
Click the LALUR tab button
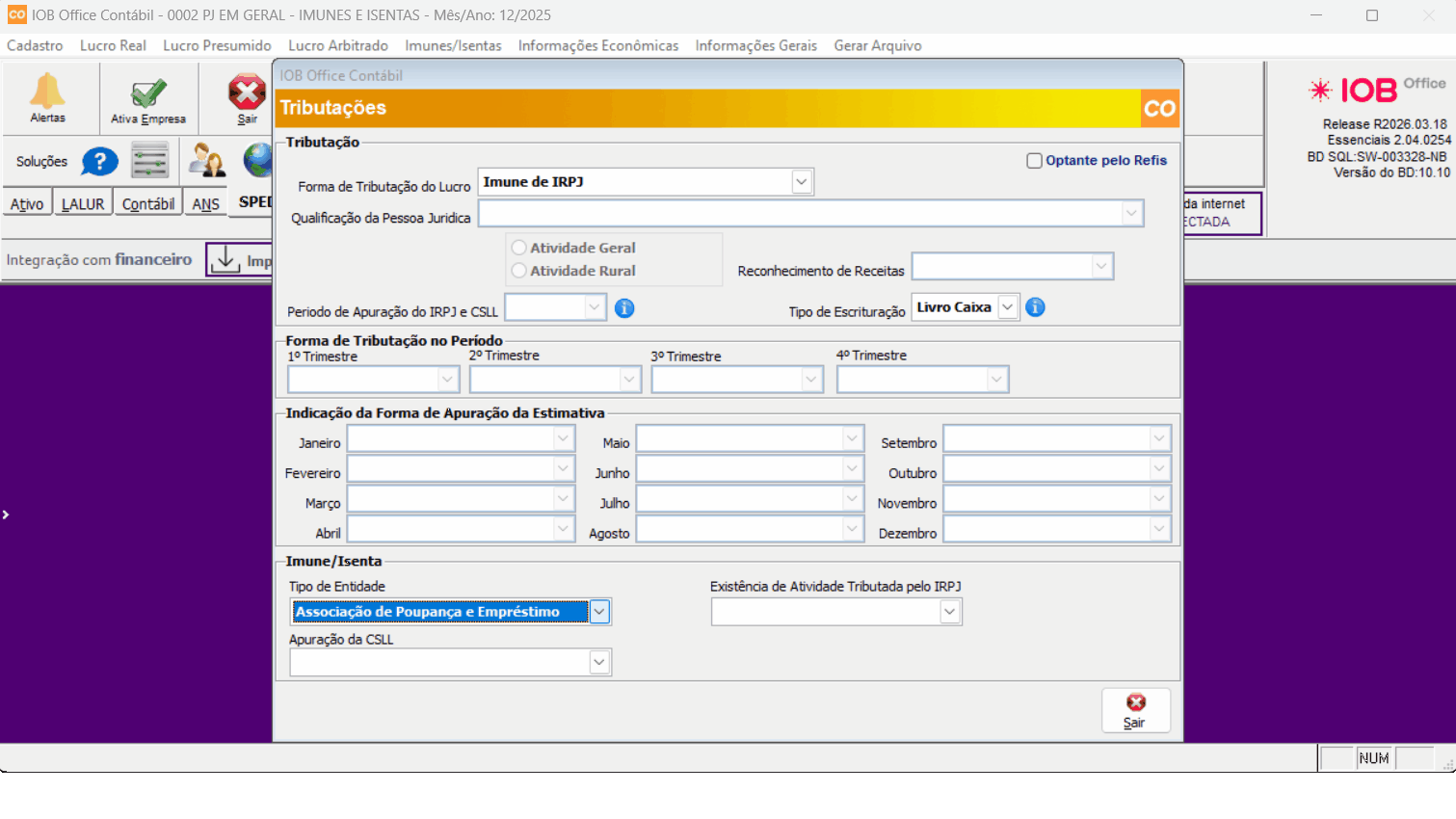click(x=83, y=204)
